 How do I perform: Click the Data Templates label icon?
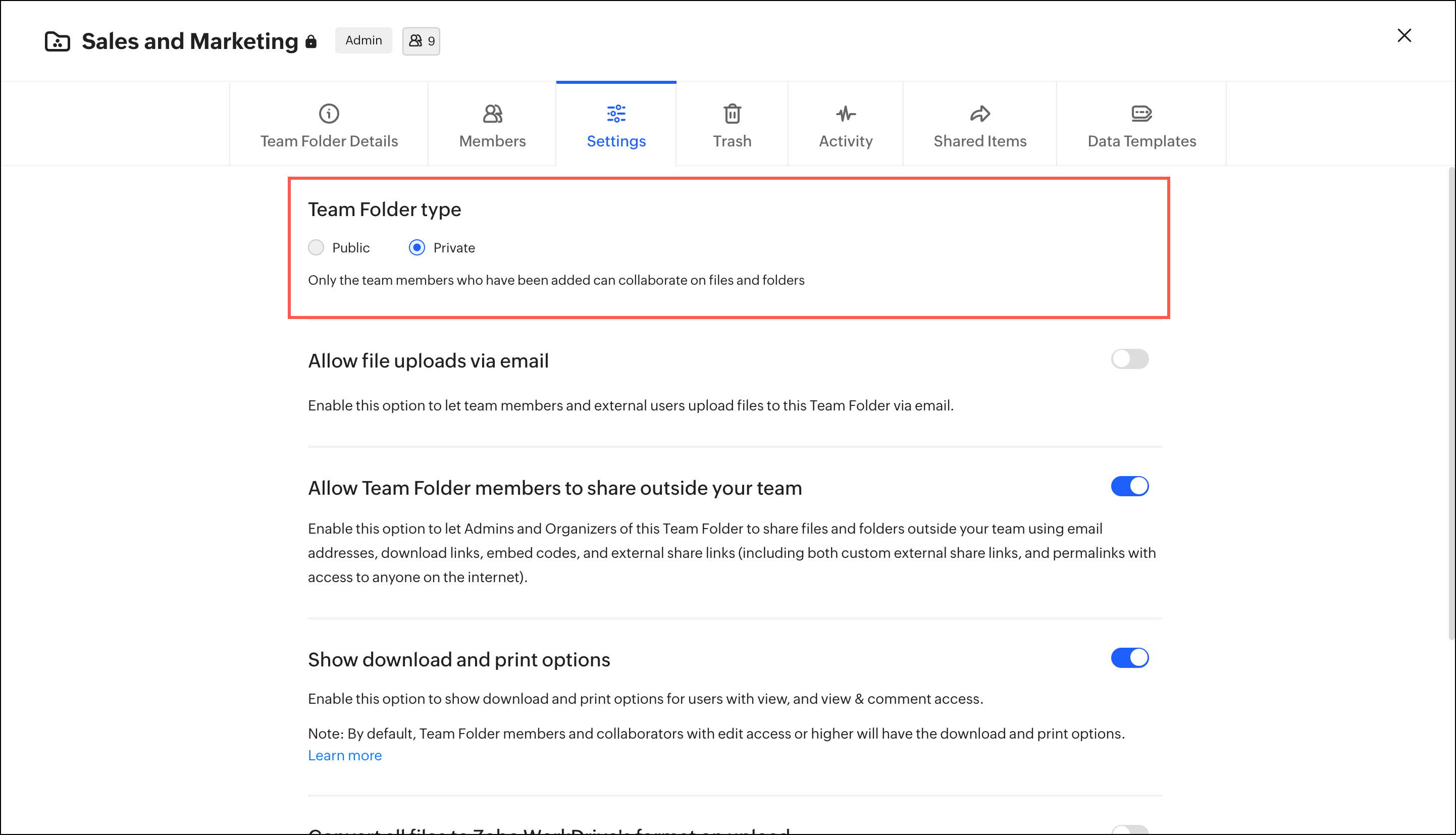coord(1141,114)
